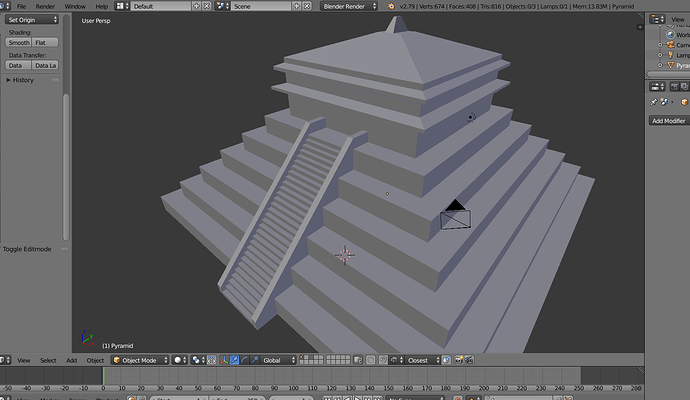
Task: Click the object cube icon in properties
Action: [x=684, y=102]
